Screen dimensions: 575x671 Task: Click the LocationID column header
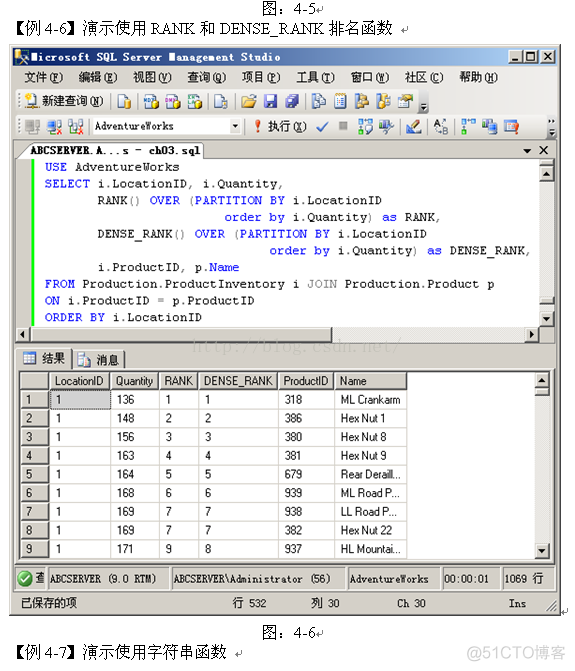[x=80, y=381]
